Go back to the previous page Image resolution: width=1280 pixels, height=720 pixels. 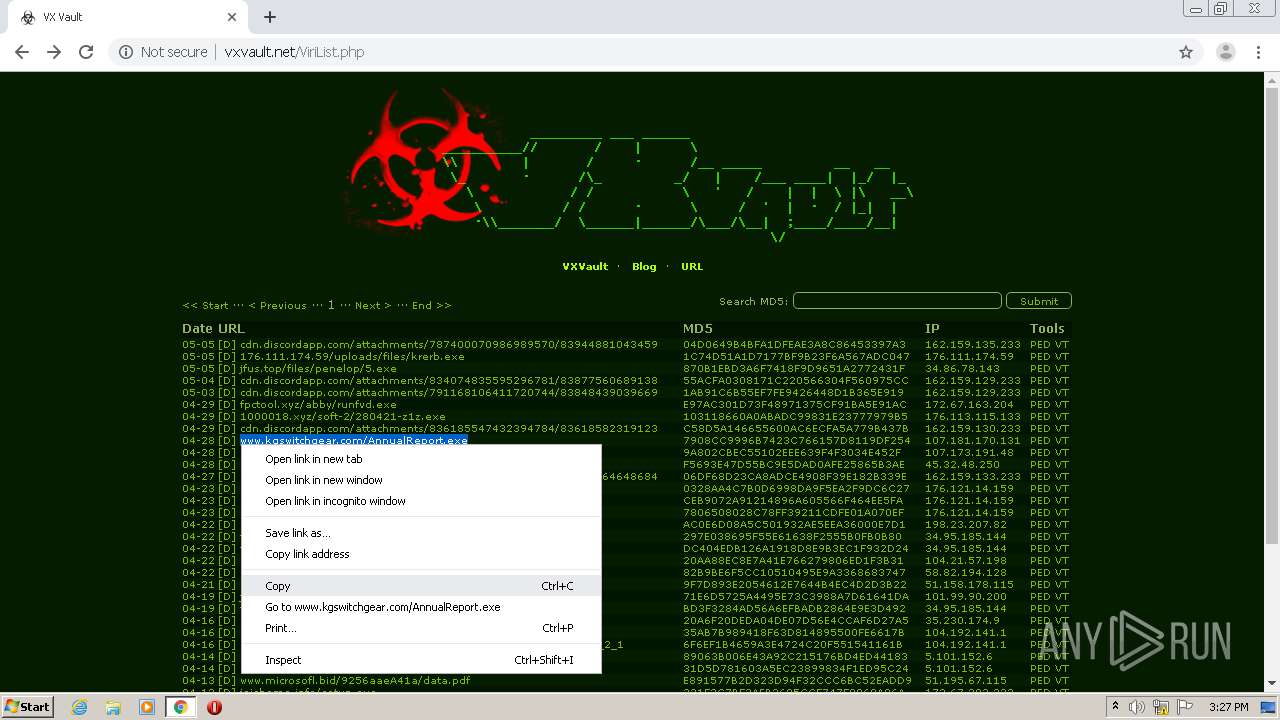pos(22,52)
